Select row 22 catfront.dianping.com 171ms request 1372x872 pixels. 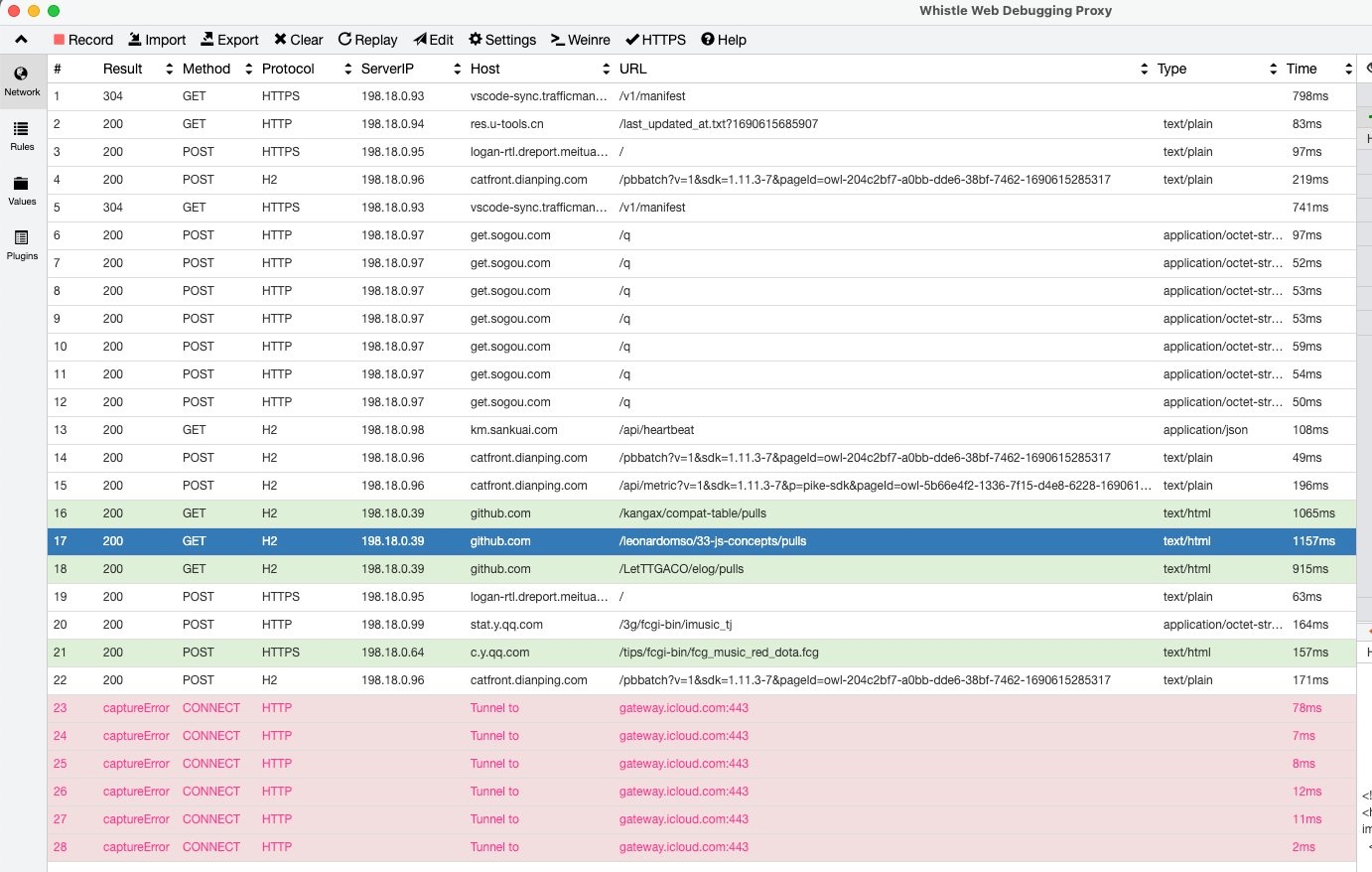pyautogui.click(x=702, y=680)
